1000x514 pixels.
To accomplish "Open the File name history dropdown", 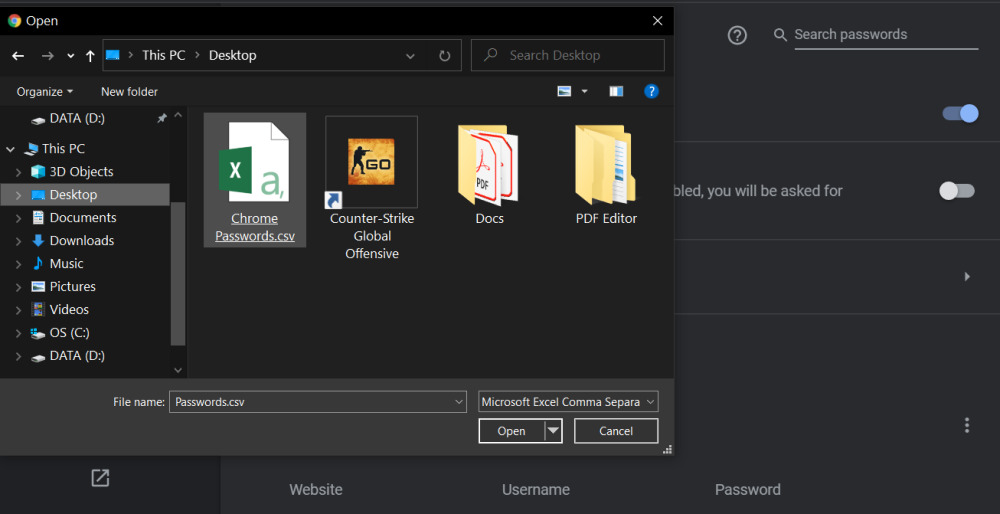I will point(459,402).
